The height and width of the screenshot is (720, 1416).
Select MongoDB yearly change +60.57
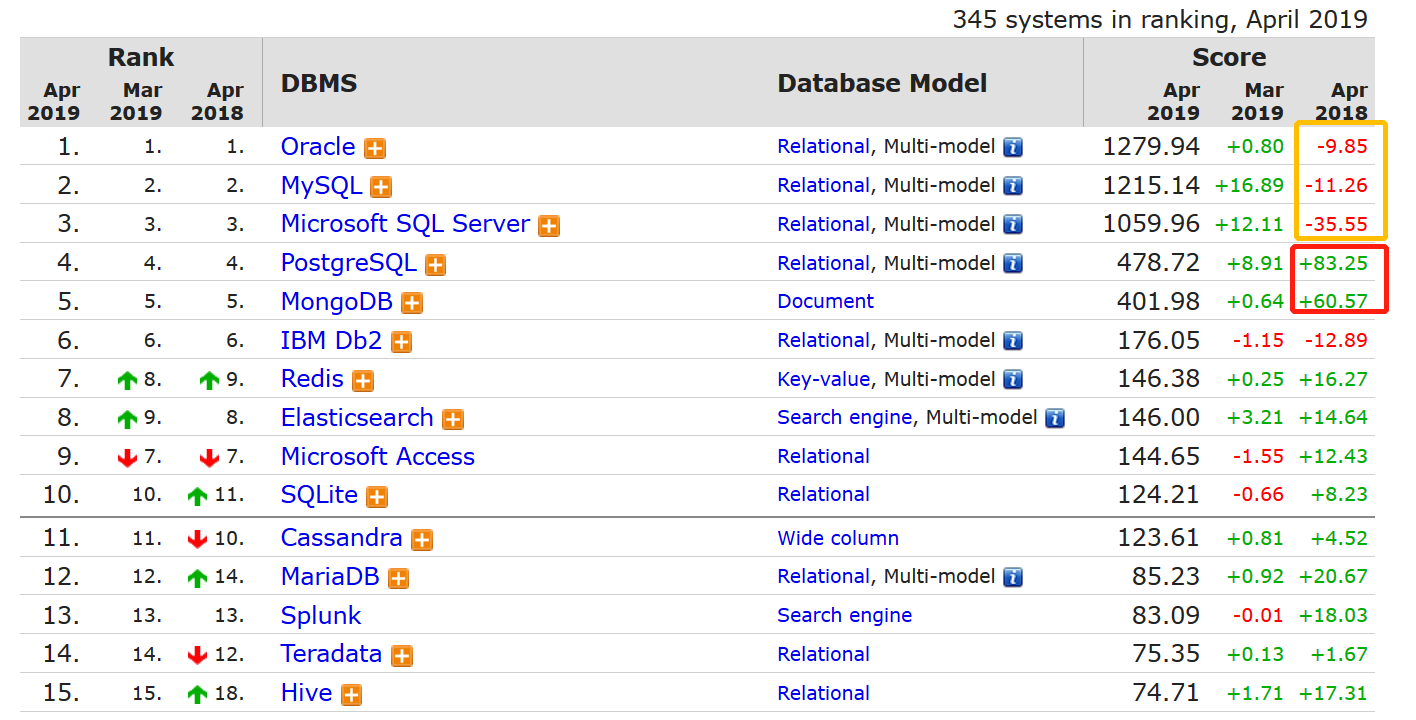pos(1334,302)
